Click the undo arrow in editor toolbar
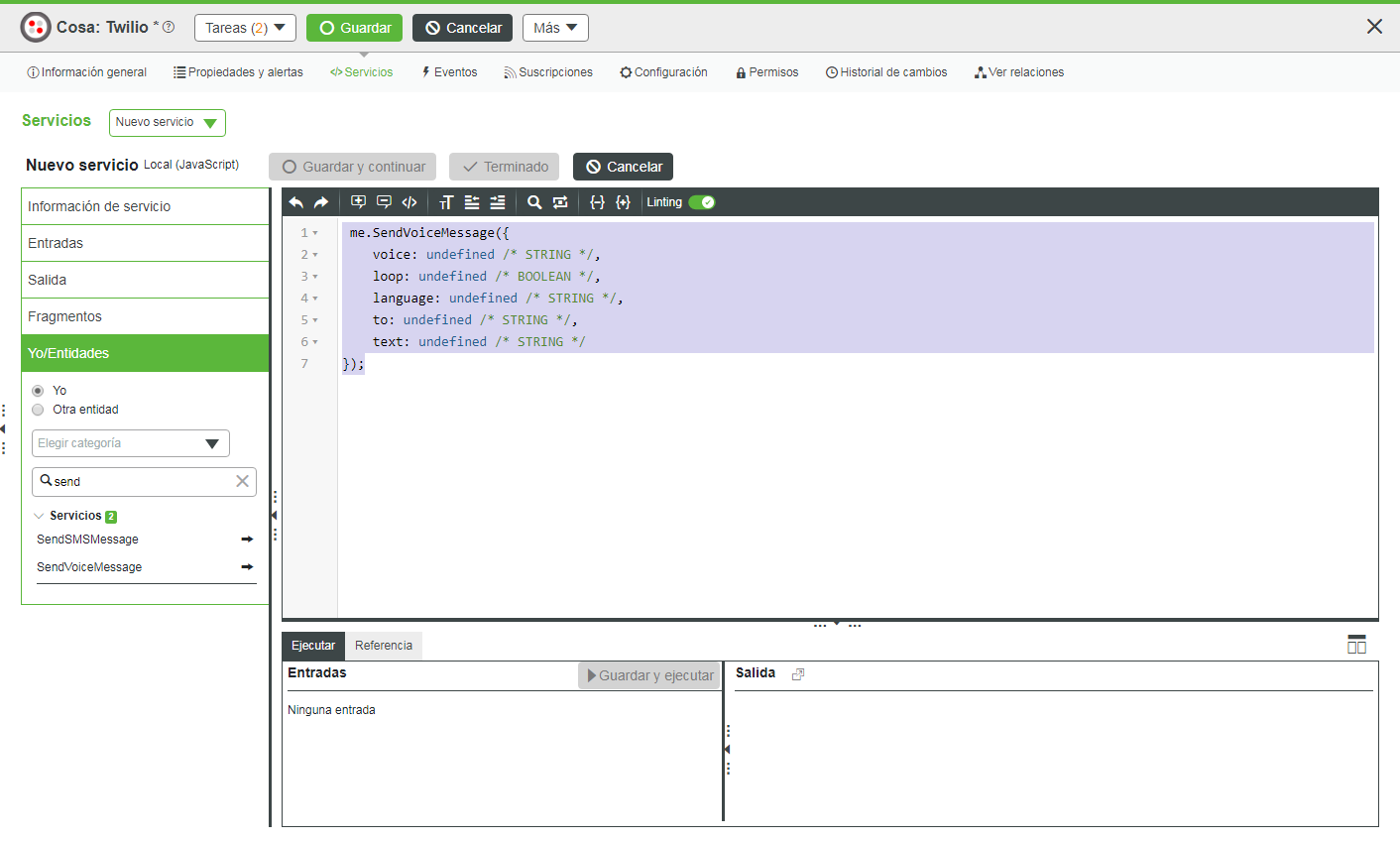The image size is (1400, 843). 296,202
